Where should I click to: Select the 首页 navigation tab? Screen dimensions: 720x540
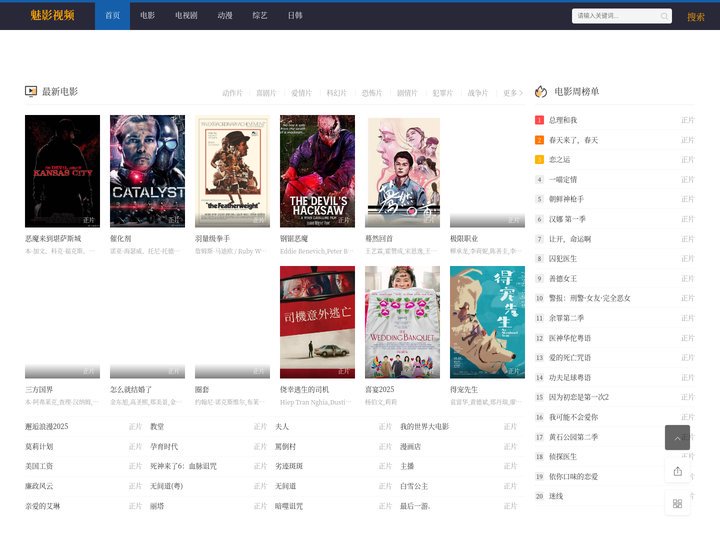click(112, 16)
